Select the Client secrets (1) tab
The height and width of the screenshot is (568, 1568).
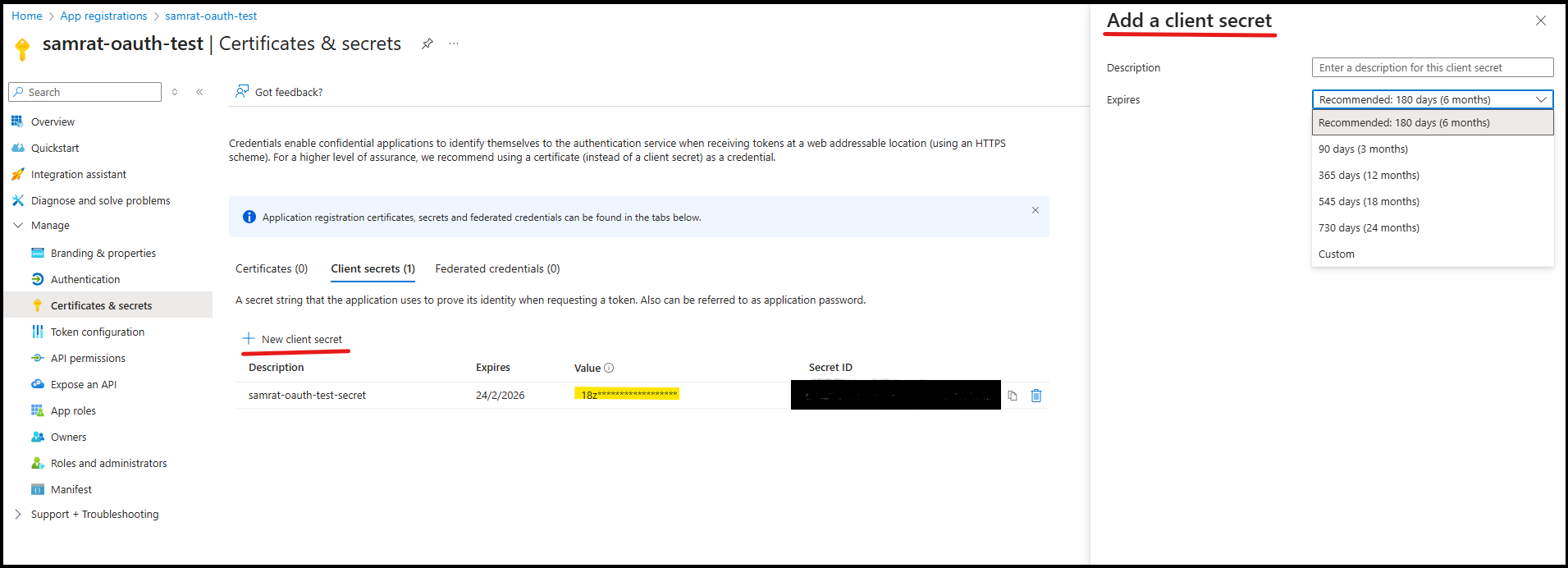coord(373,268)
